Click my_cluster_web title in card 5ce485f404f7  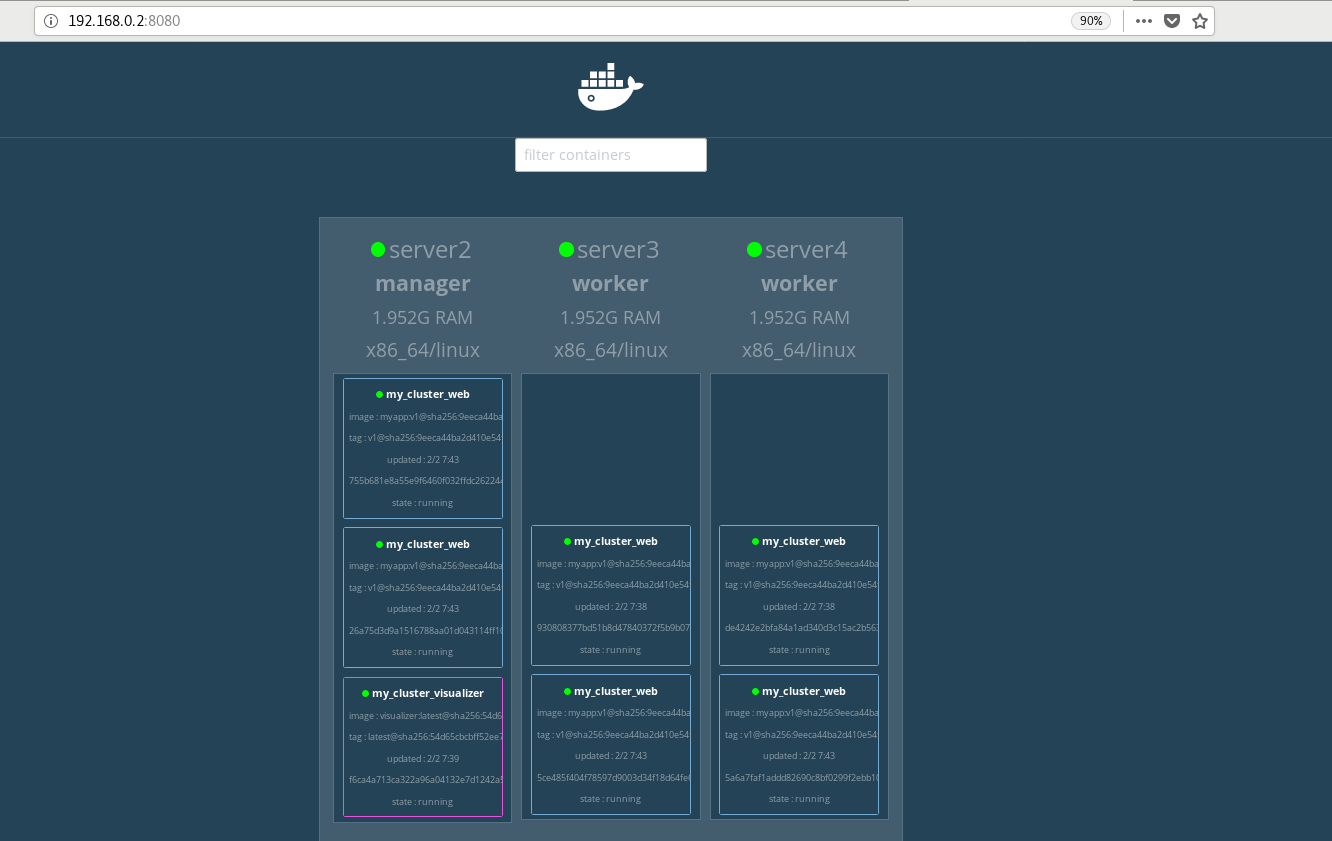(x=616, y=691)
